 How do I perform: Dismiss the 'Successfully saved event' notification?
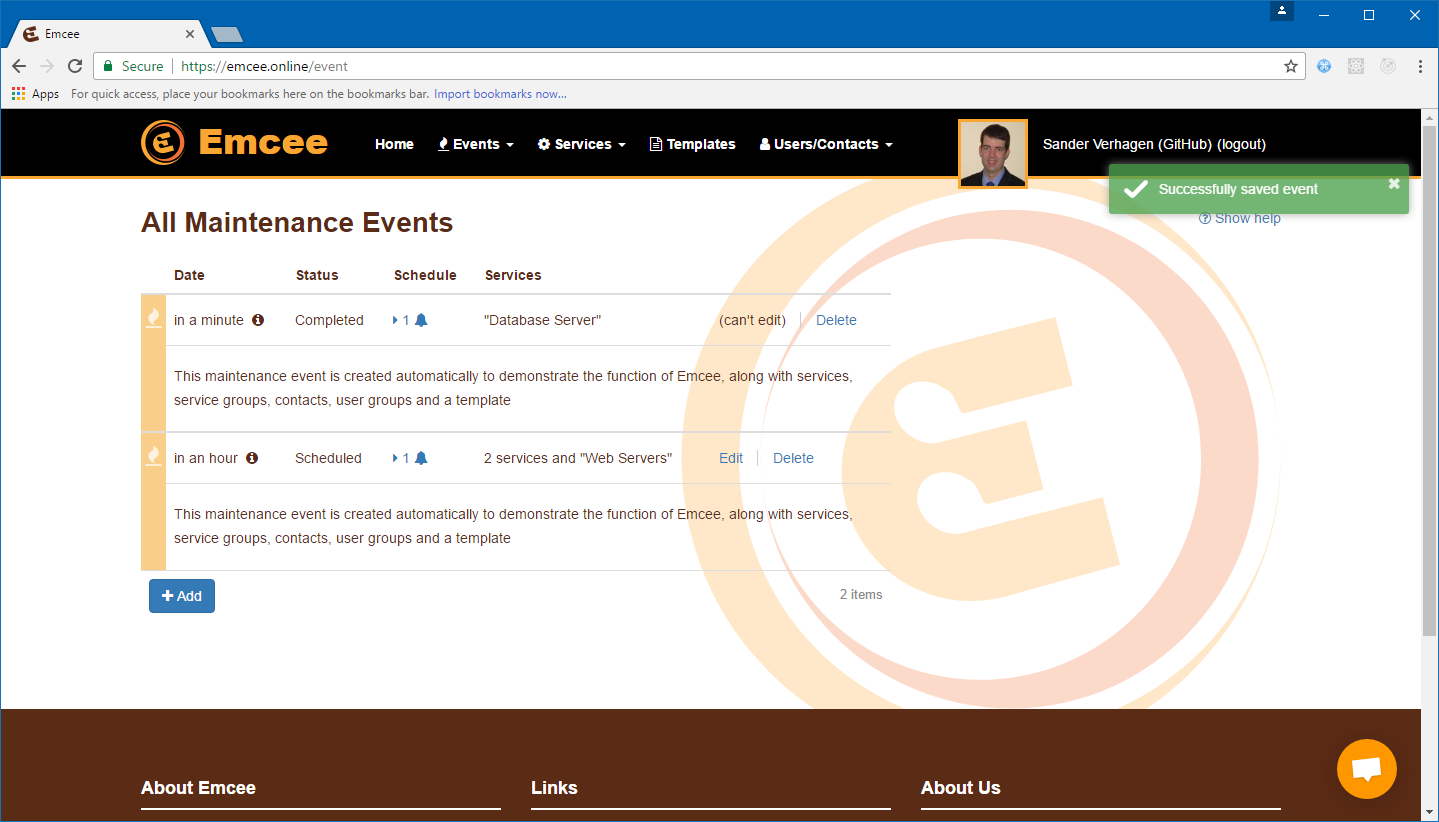[1394, 184]
